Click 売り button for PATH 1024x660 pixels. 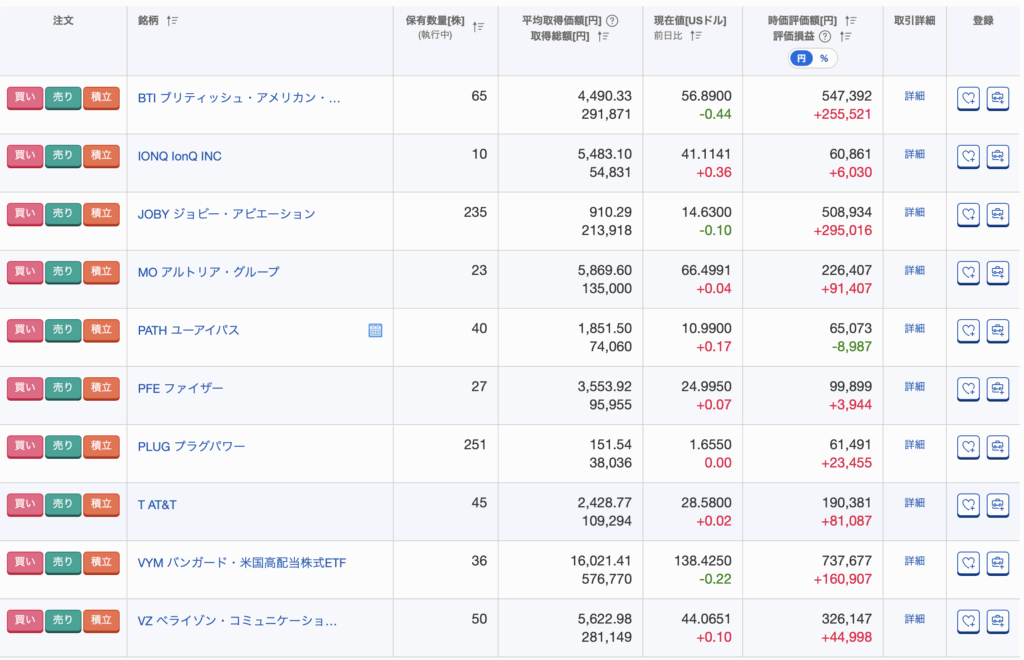(x=63, y=330)
